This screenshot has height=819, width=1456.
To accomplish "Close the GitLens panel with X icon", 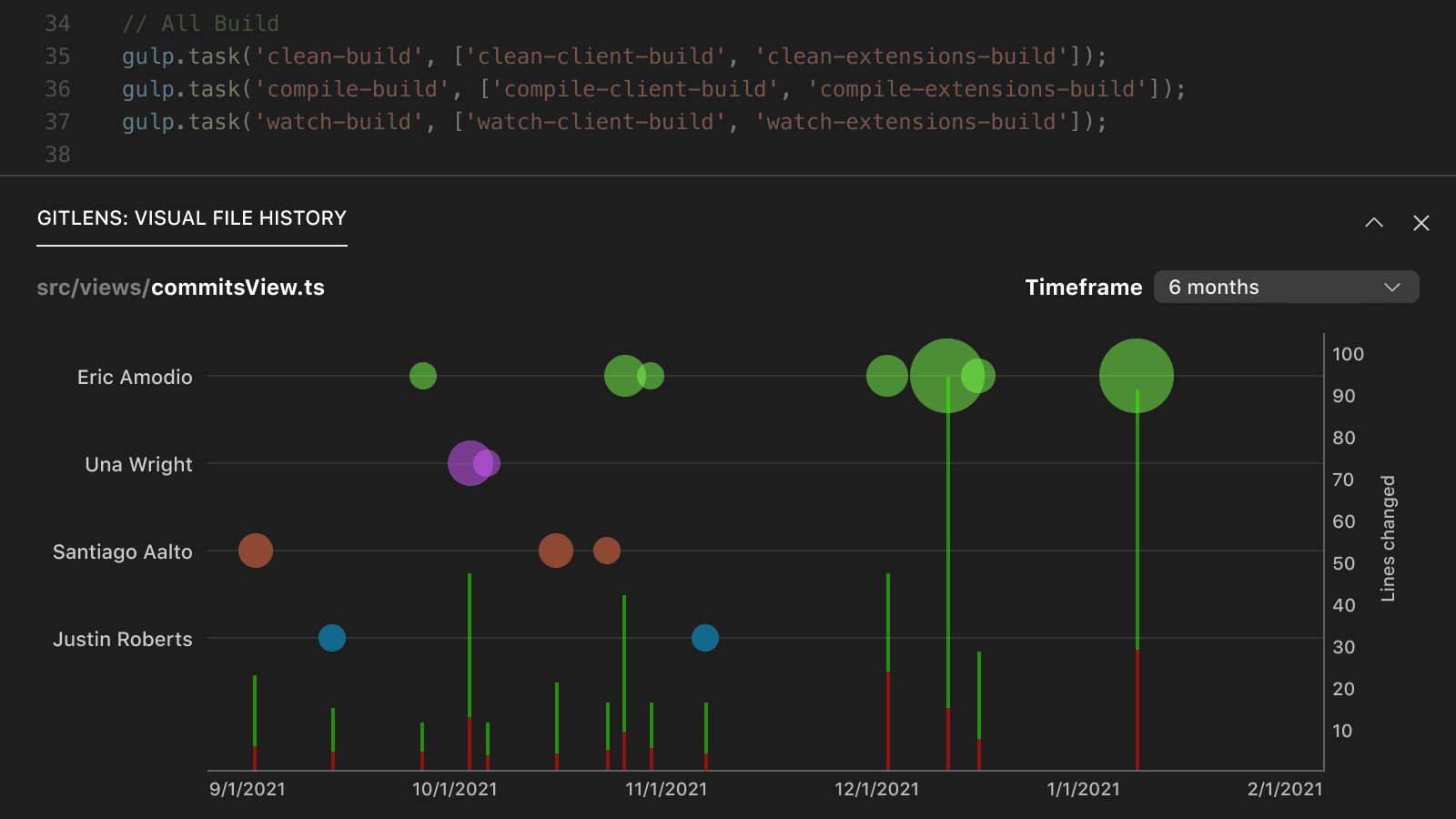I will pyautogui.click(x=1421, y=223).
